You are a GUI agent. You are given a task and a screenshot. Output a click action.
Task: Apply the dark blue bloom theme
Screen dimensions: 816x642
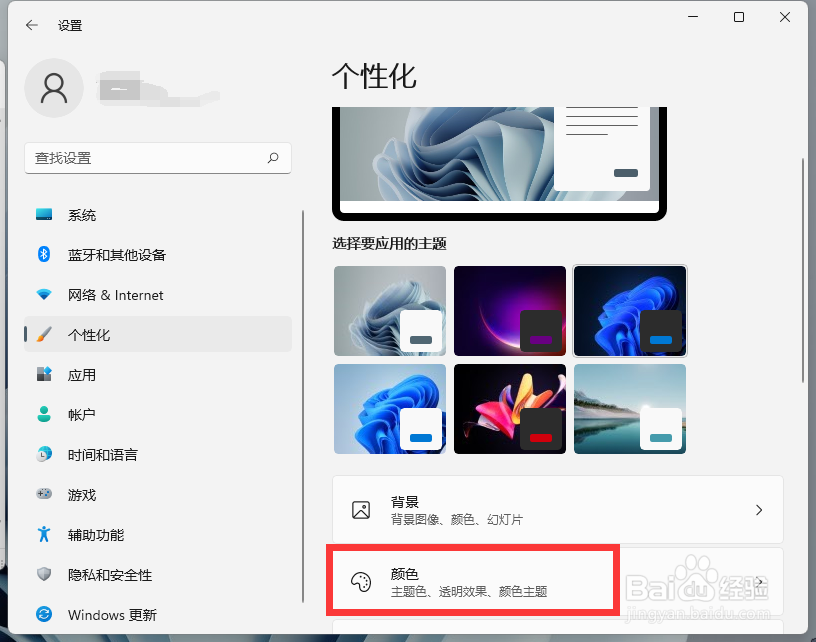click(630, 311)
